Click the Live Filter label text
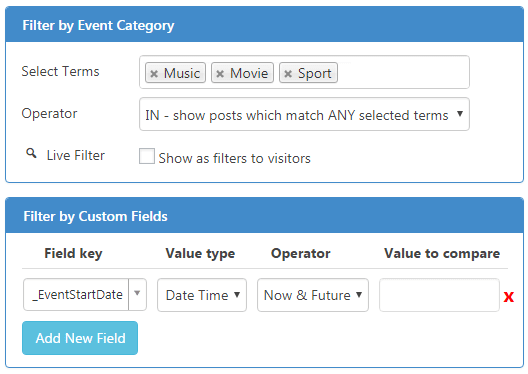This screenshot has width=528, height=374. 76,156
